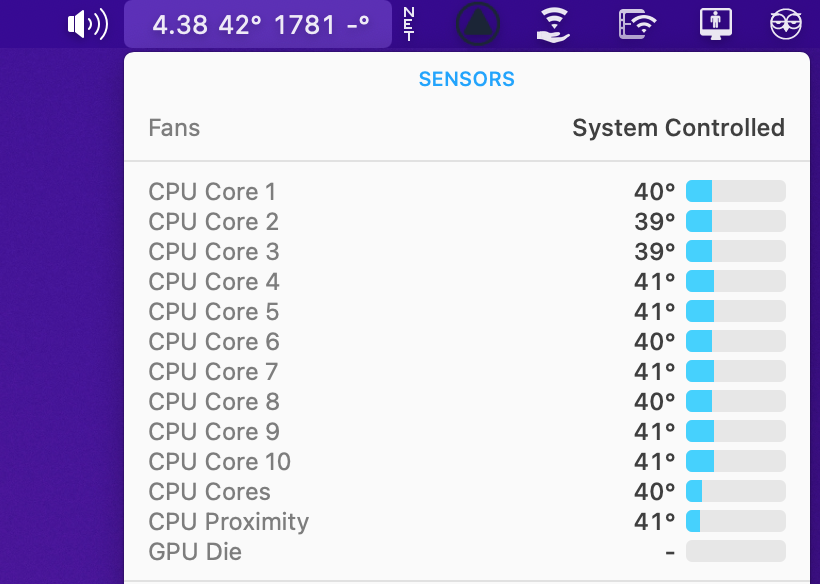The image size is (820, 584).
Task: Select the SENSORS header title
Action: tap(466, 79)
